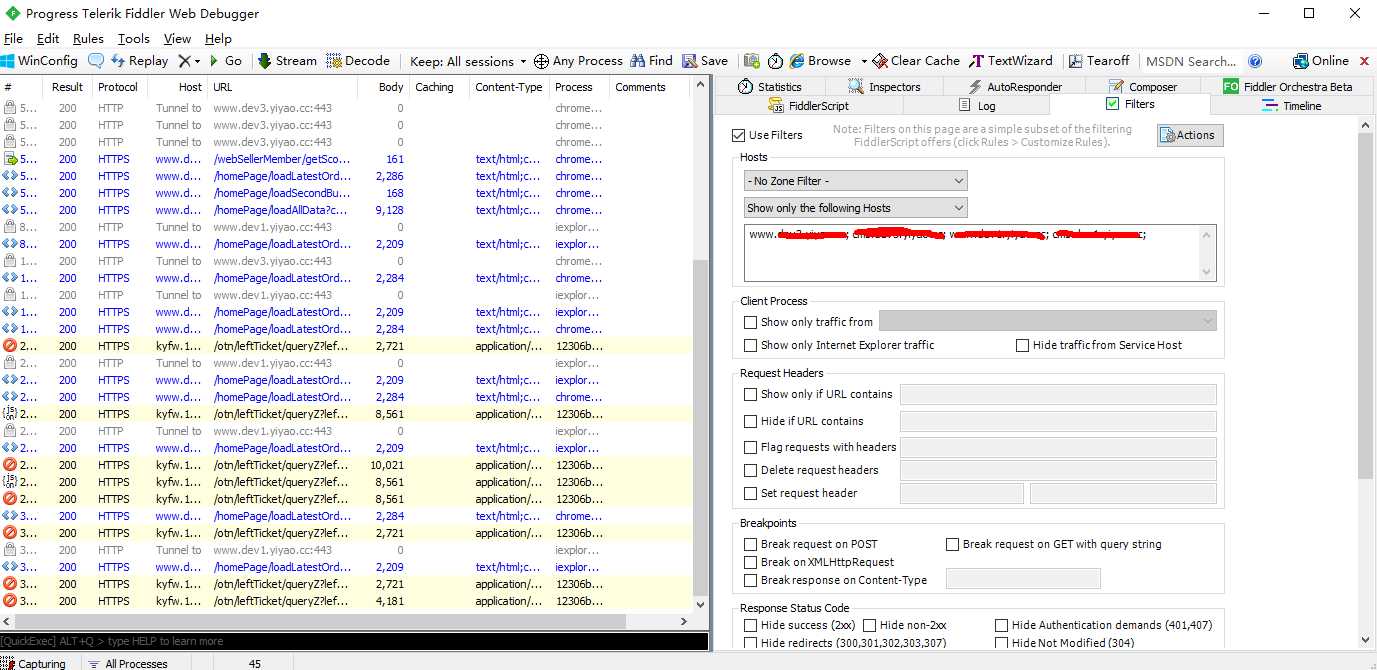
Task: Open the File menu
Action: [x=13, y=39]
